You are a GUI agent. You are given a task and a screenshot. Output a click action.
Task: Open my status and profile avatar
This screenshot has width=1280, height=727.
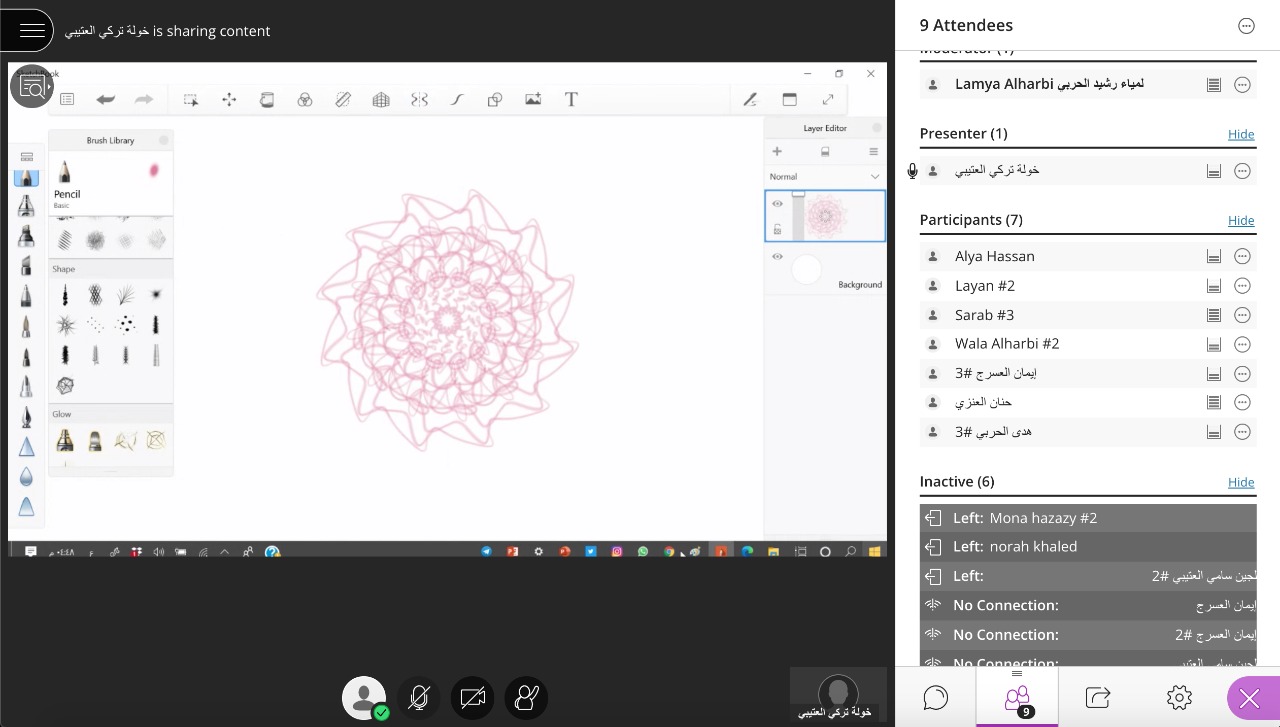pos(364,697)
